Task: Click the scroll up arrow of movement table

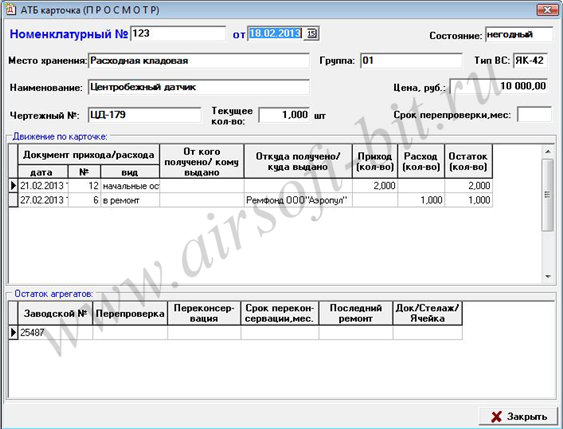Action: [548, 151]
